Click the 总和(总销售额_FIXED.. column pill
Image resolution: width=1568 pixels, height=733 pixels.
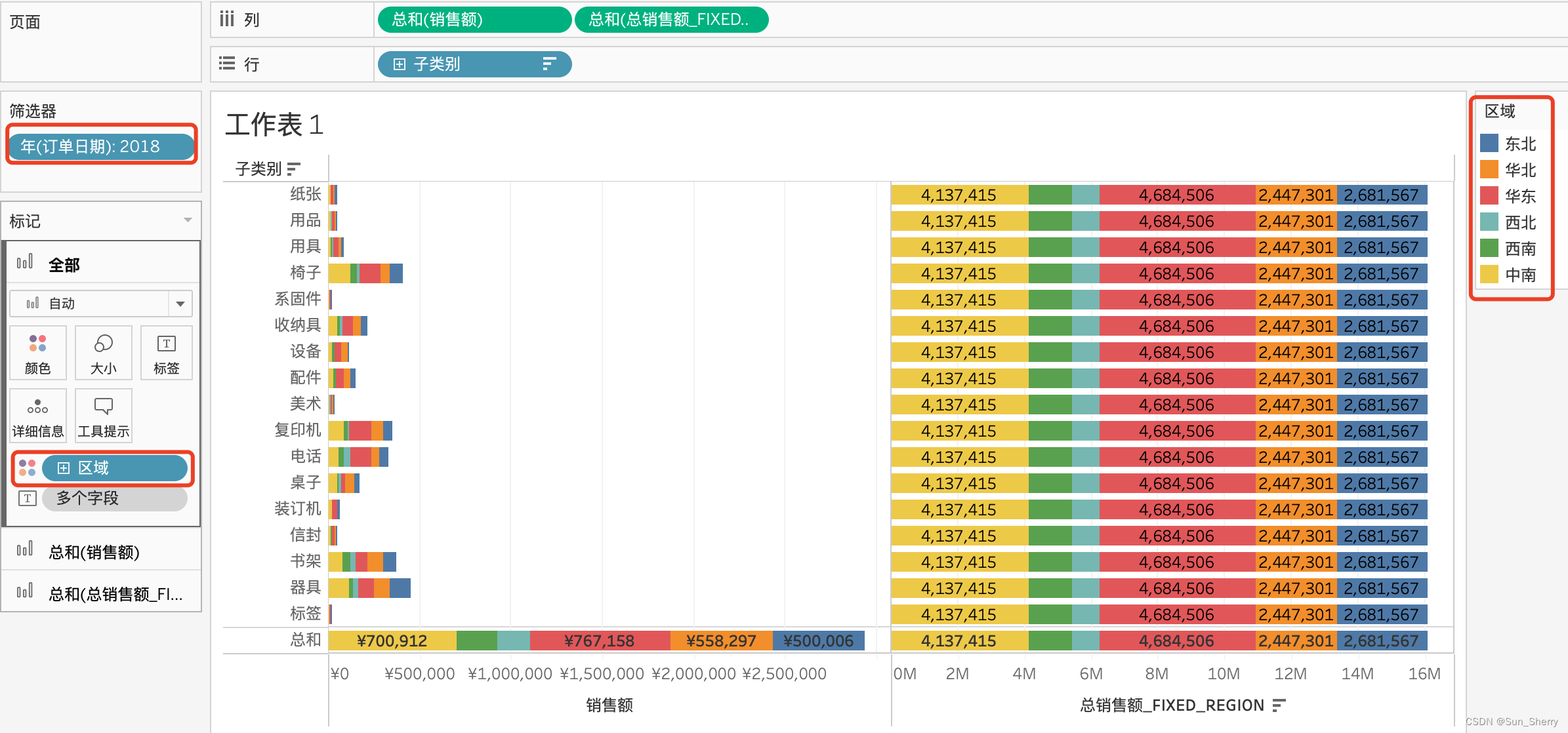pos(671,20)
